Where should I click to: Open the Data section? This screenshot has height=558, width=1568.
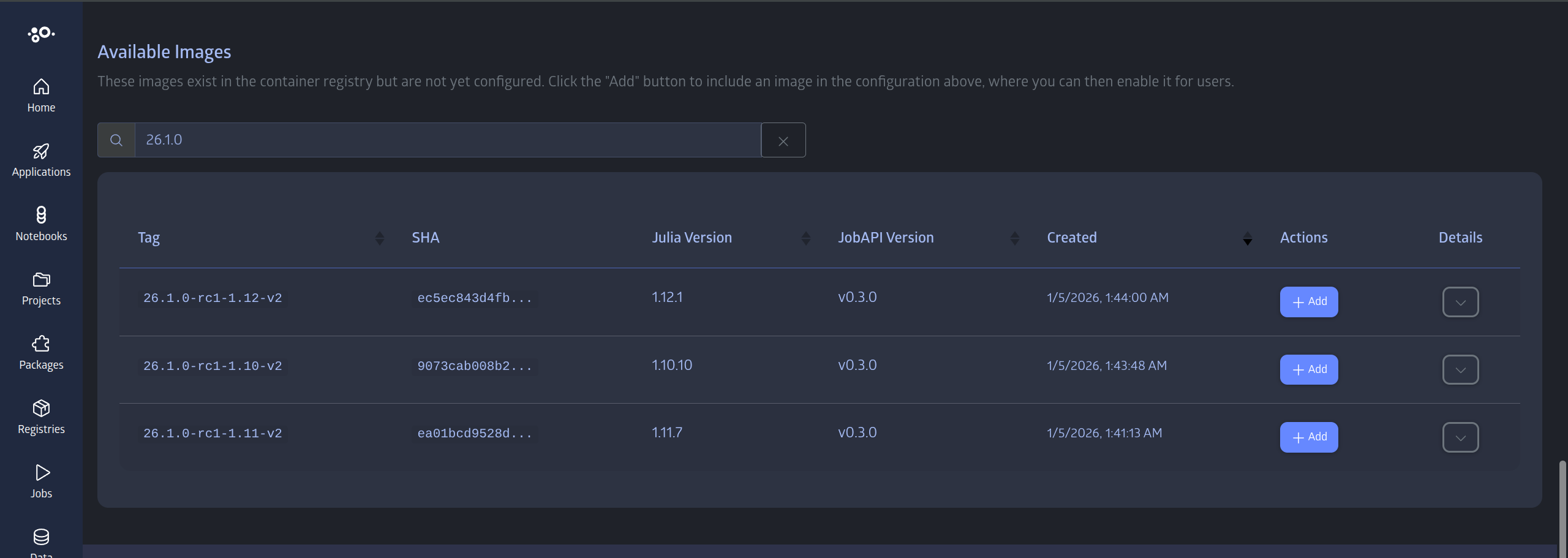pos(40,541)
